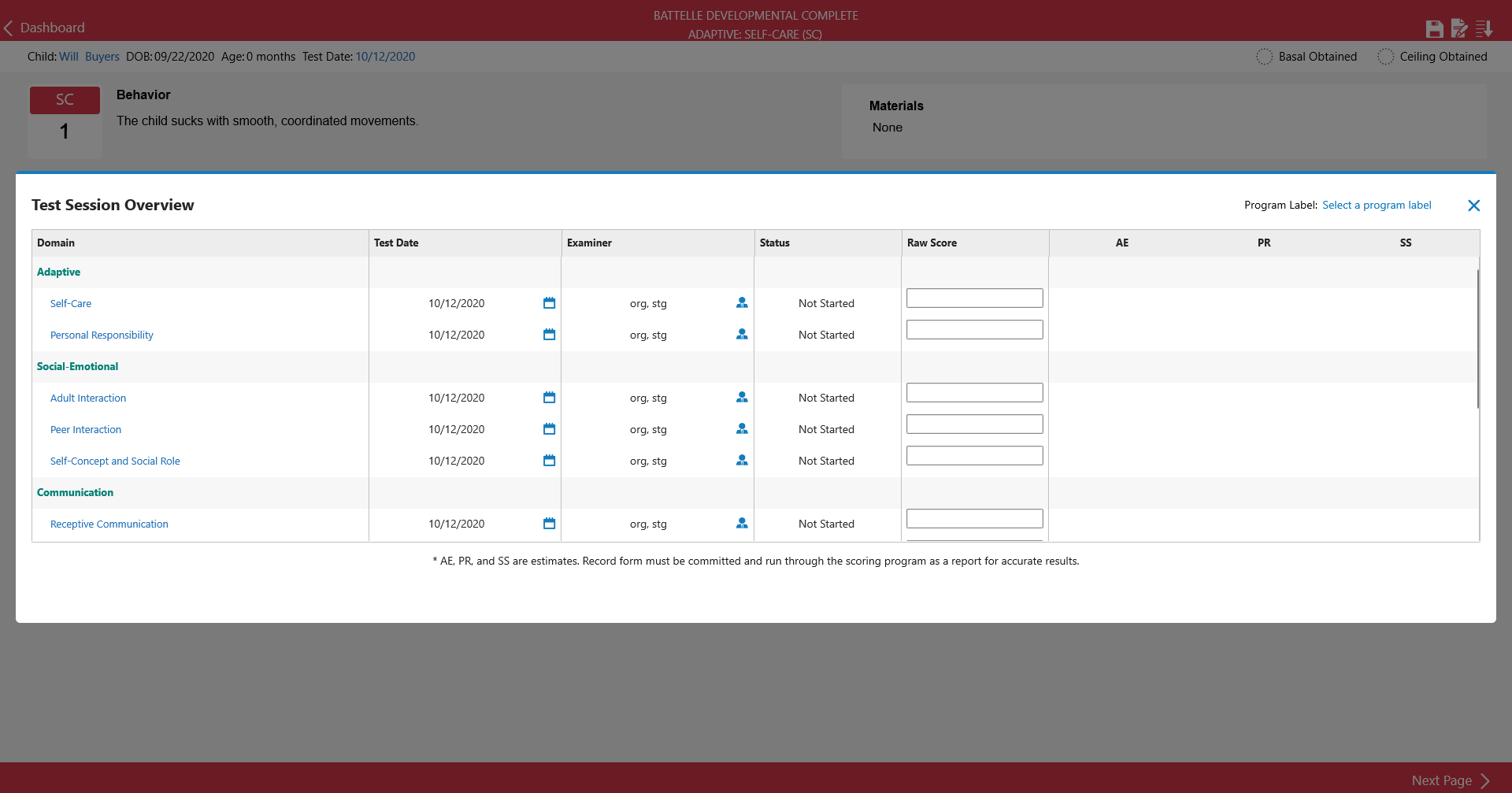Click the Communication domain heading

coord(75,493)
